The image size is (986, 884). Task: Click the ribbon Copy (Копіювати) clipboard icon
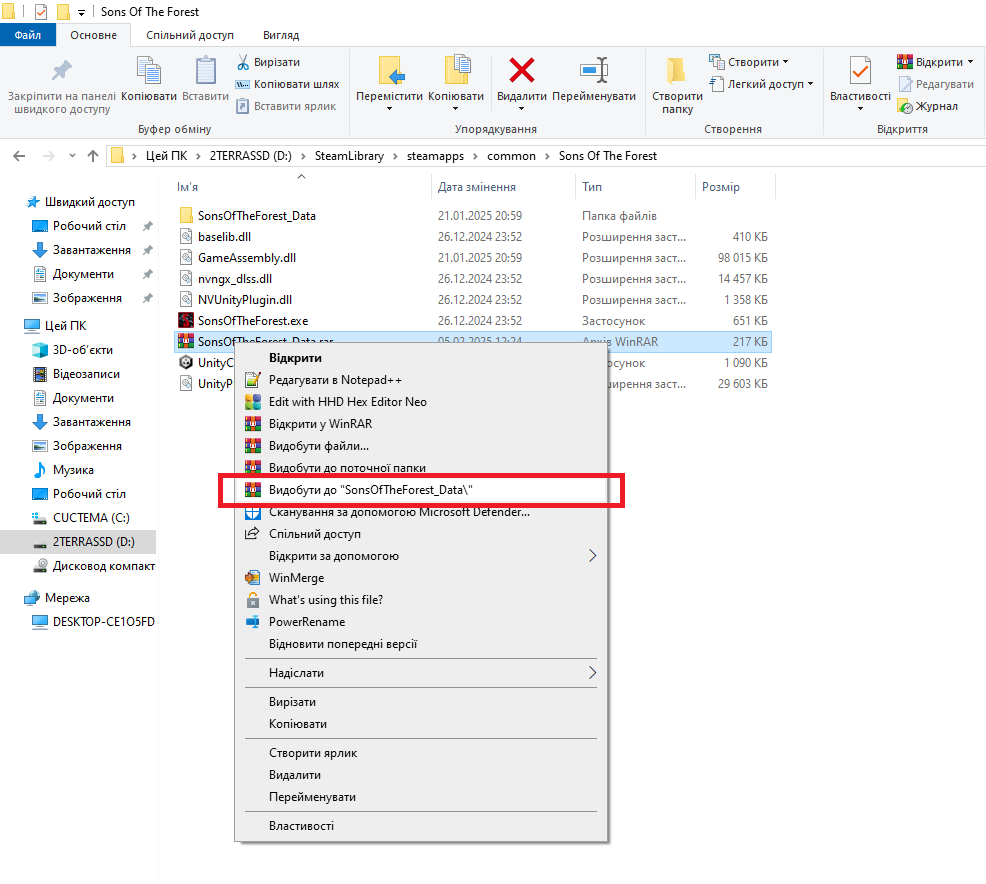149,70
